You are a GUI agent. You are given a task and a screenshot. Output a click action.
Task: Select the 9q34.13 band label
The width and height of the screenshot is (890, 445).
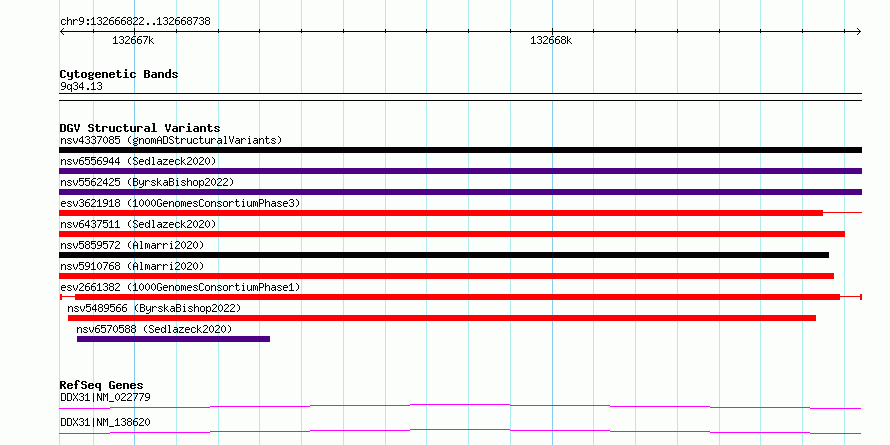tap(81, 87)
